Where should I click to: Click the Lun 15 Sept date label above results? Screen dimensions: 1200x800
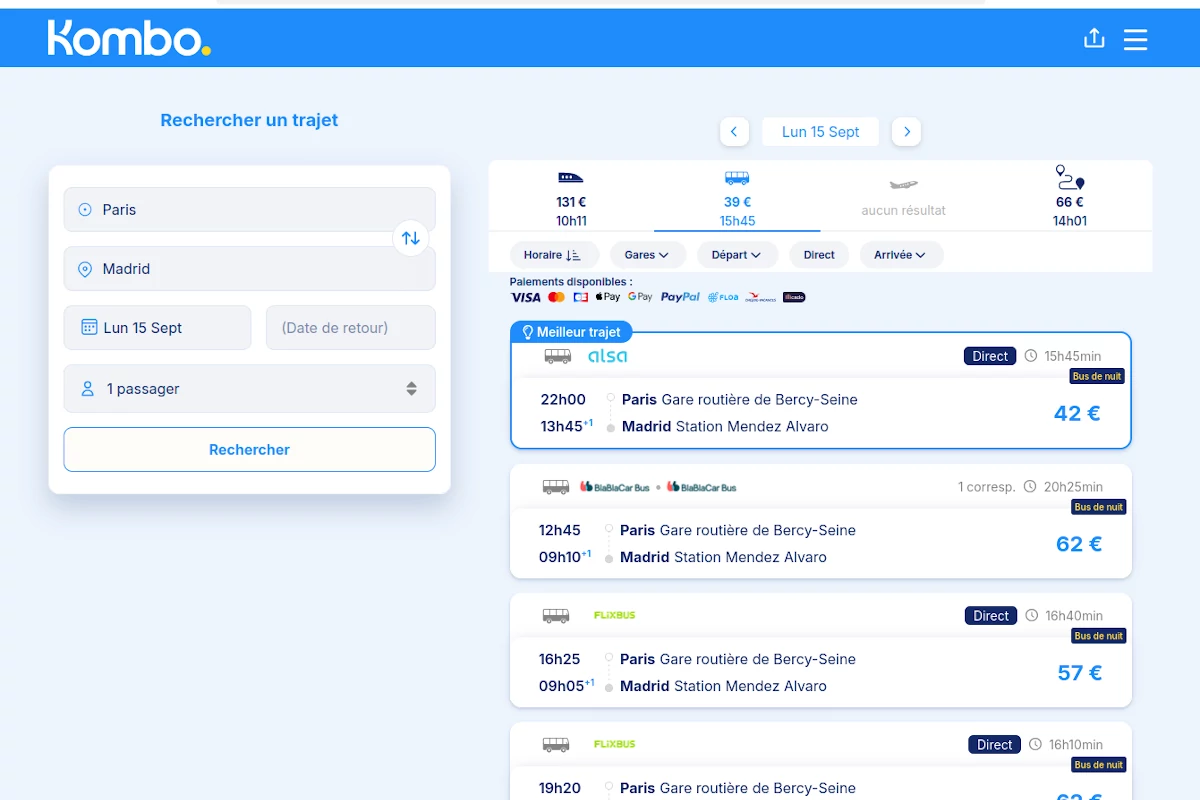[x=820, y=131]
